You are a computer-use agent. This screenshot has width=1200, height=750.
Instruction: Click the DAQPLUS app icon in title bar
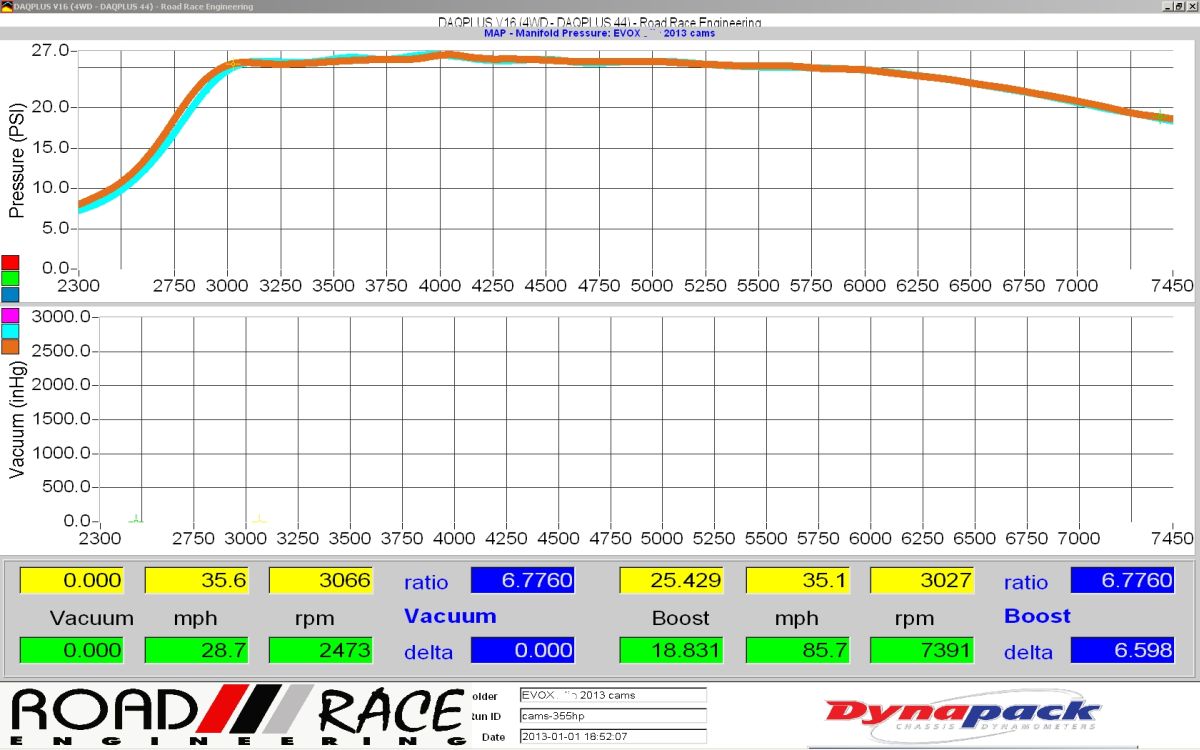point(7,7)
